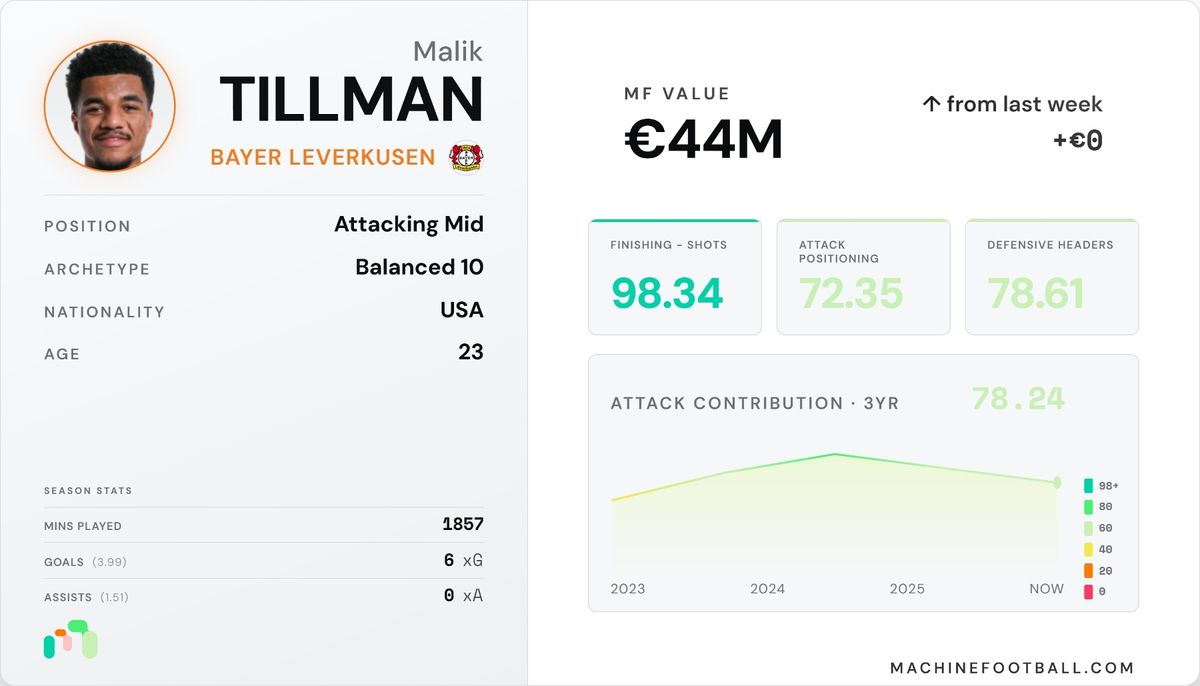
Task: Click the BAYER LEVERKUSEN club name
Action: click(x=323, y=157)
